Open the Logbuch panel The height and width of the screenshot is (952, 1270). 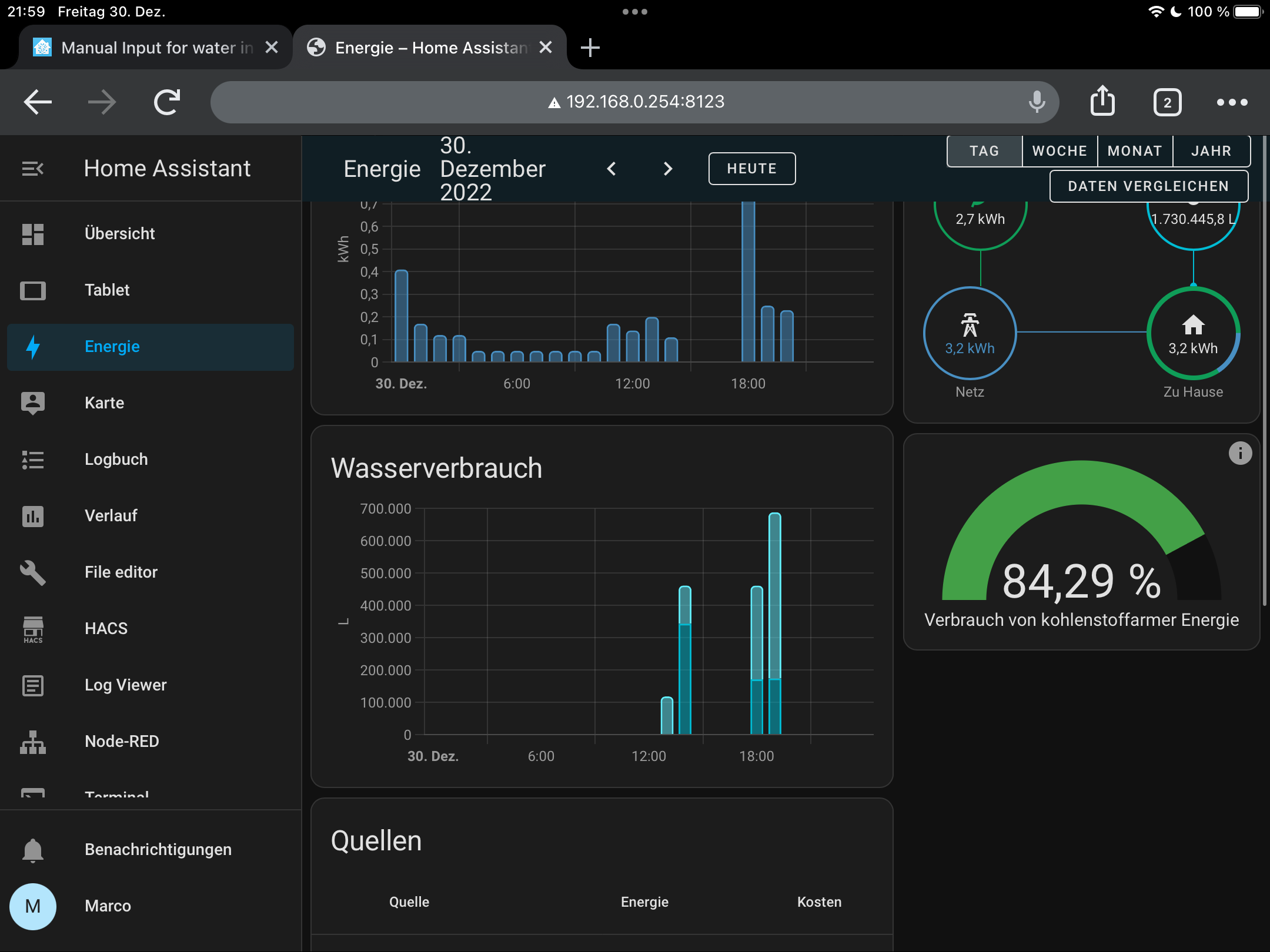click(34, 459)
